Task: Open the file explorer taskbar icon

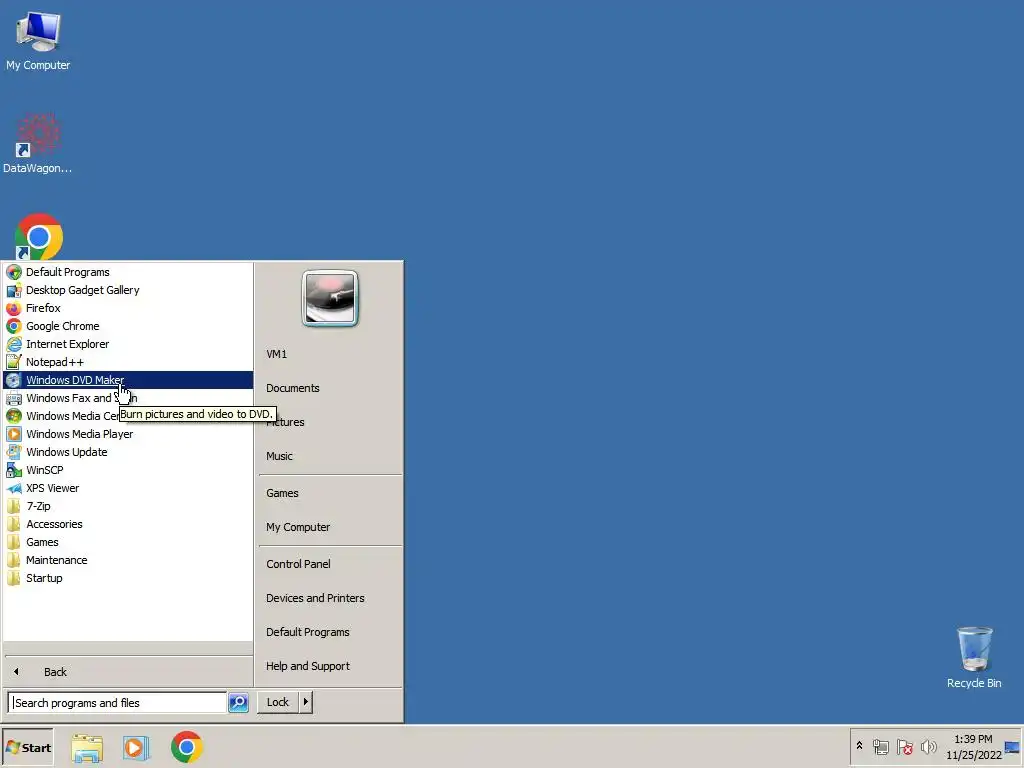Action: pos(87,748)
